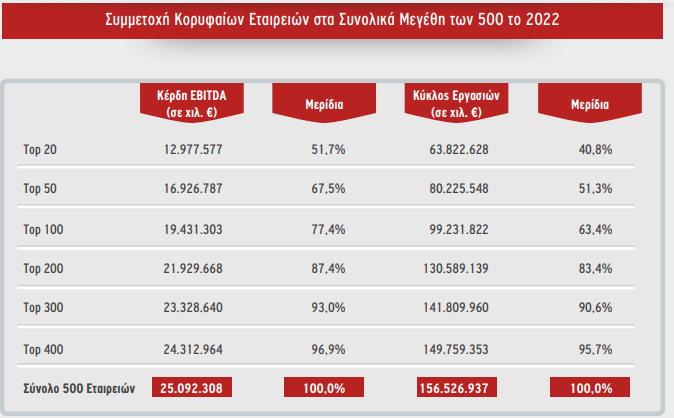The image size is (674, 418).
Task: Click the 51,7% share cell
Action: (328, 149)
